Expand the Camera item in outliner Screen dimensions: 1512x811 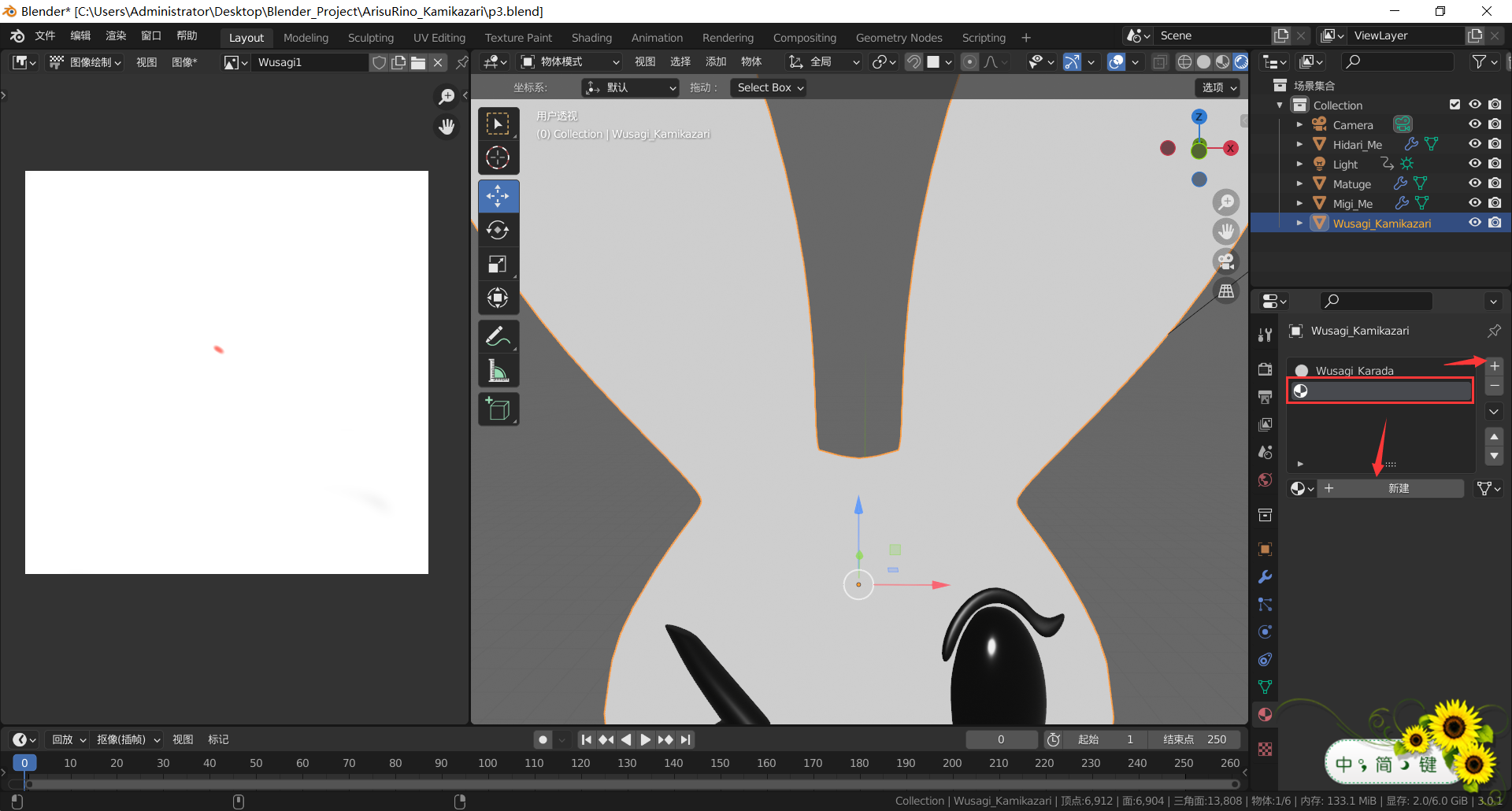[1299, 124]
